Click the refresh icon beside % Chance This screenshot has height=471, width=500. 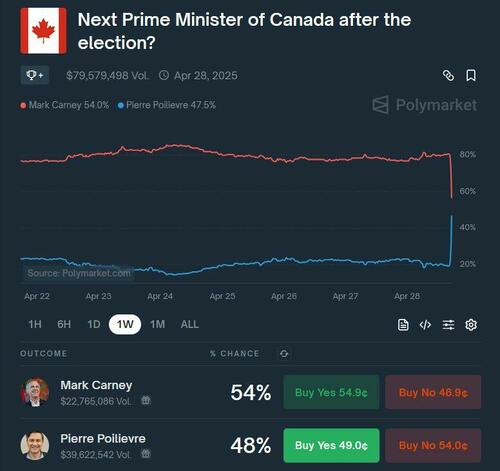pyautogui.click(x=284, y=353)
